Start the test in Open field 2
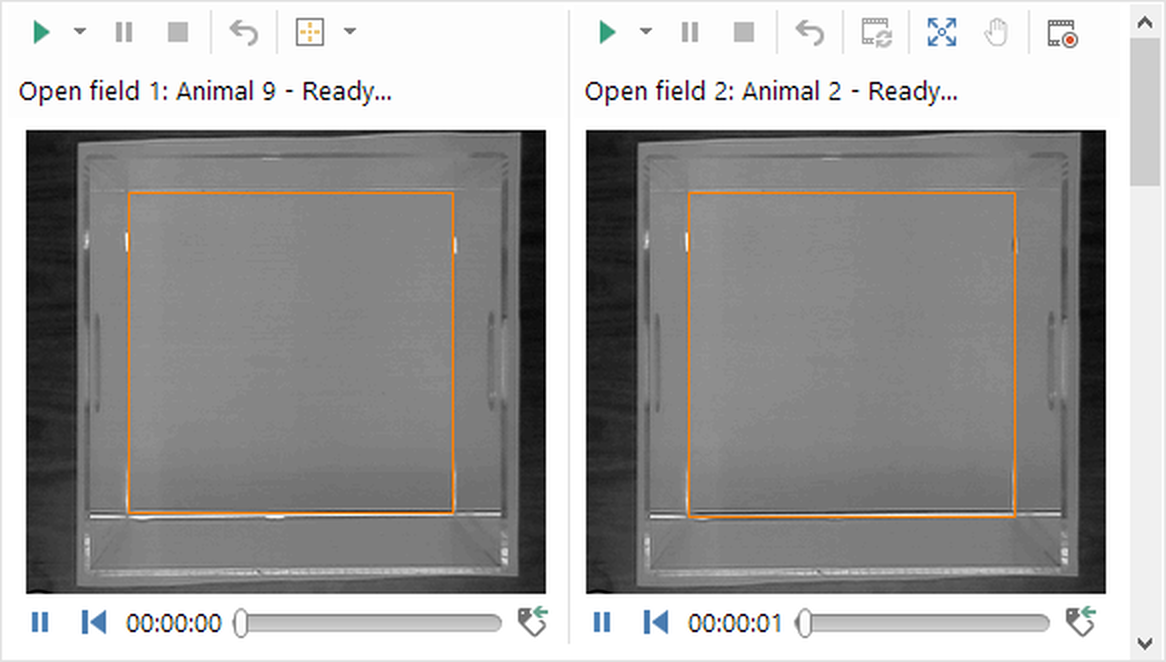Viewport: 1166px width, 662px height. pyautogui.click(x=606, y=32)
